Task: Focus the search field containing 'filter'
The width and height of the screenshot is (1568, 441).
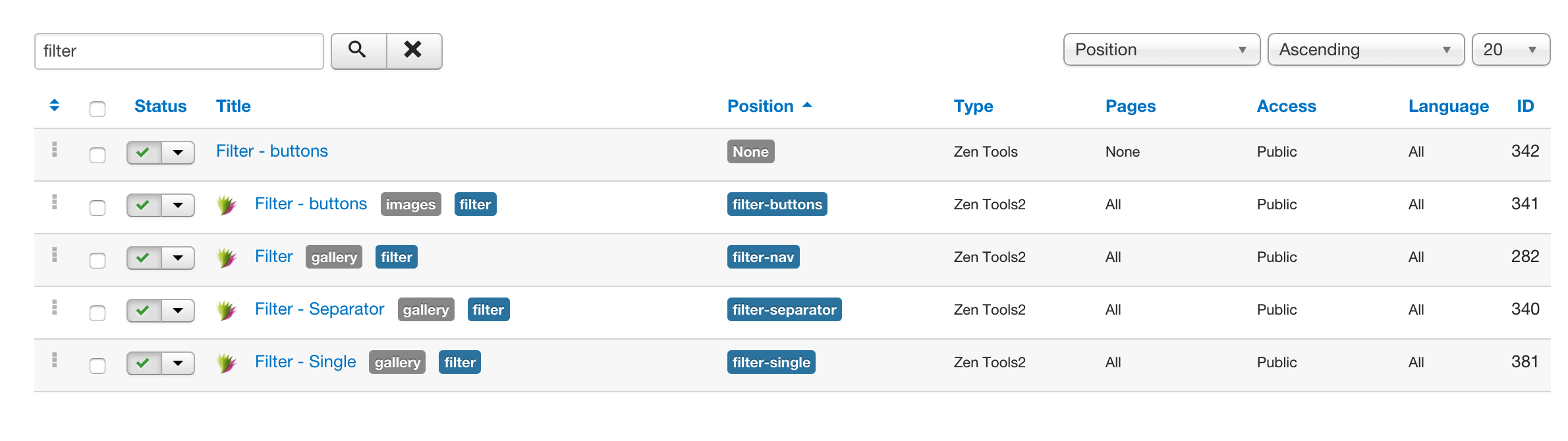Action: click(179, 51)
